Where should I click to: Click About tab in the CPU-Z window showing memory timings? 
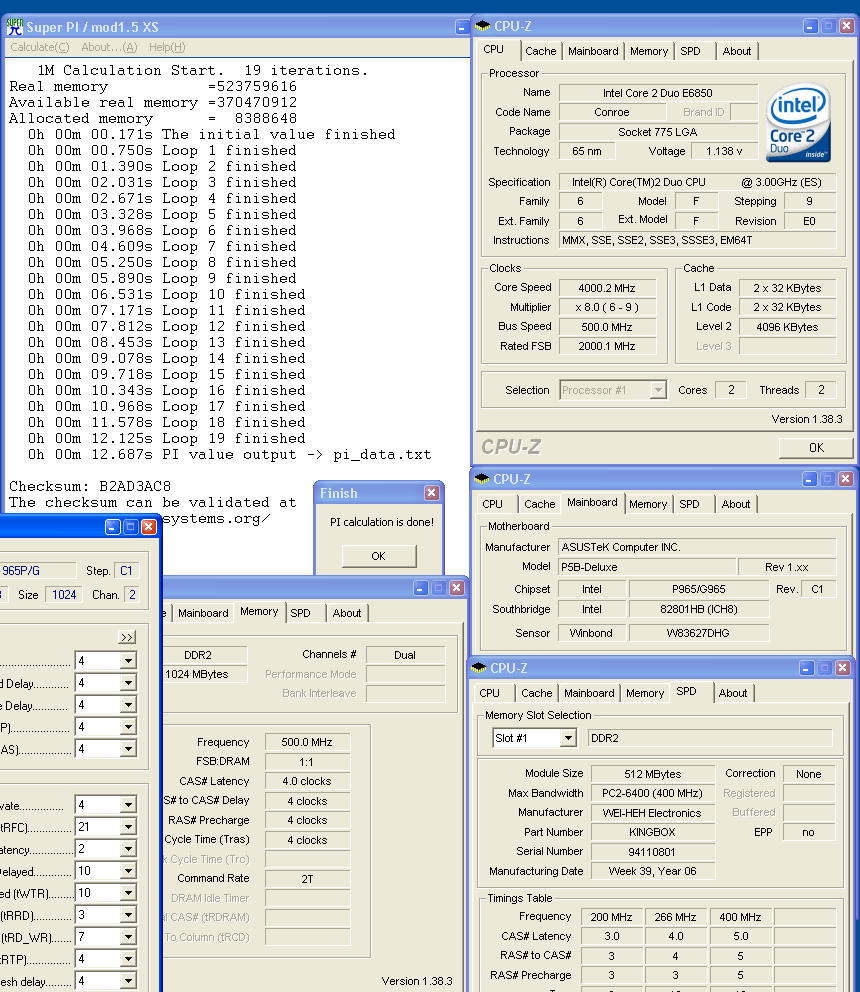347,613
